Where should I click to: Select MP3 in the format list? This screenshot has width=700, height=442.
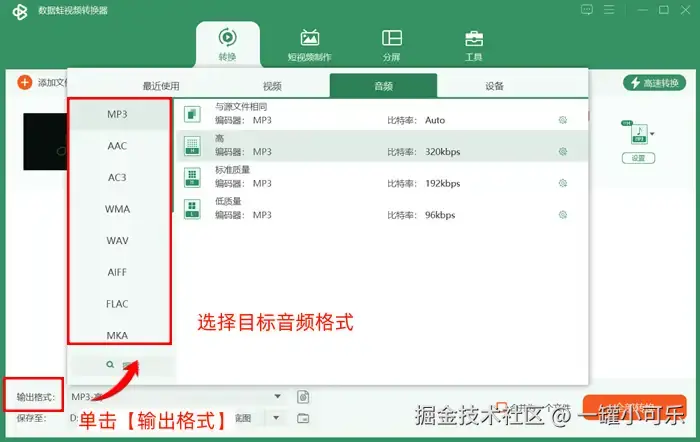tap(117, 114)
